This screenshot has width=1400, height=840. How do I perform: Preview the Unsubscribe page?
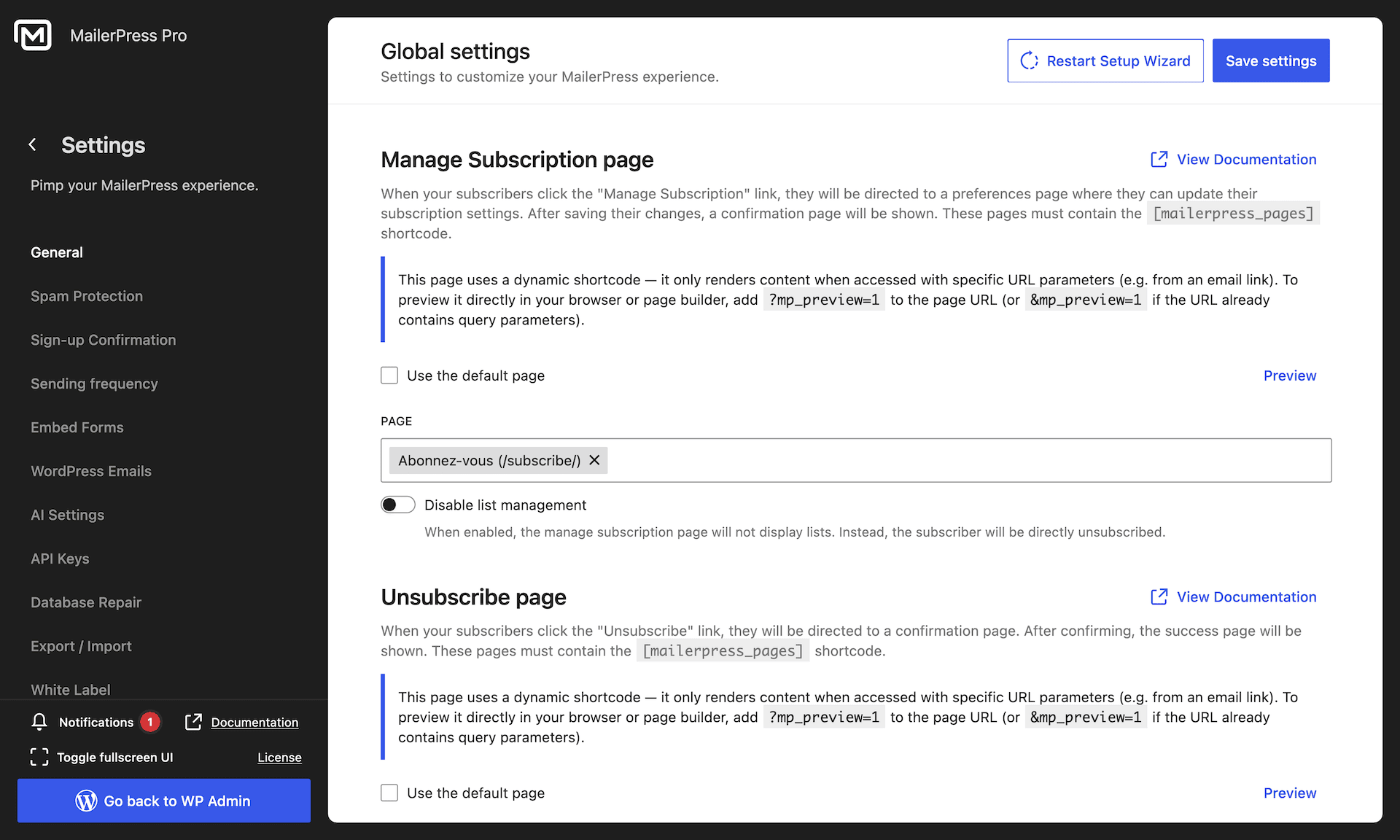[1290, 793]
